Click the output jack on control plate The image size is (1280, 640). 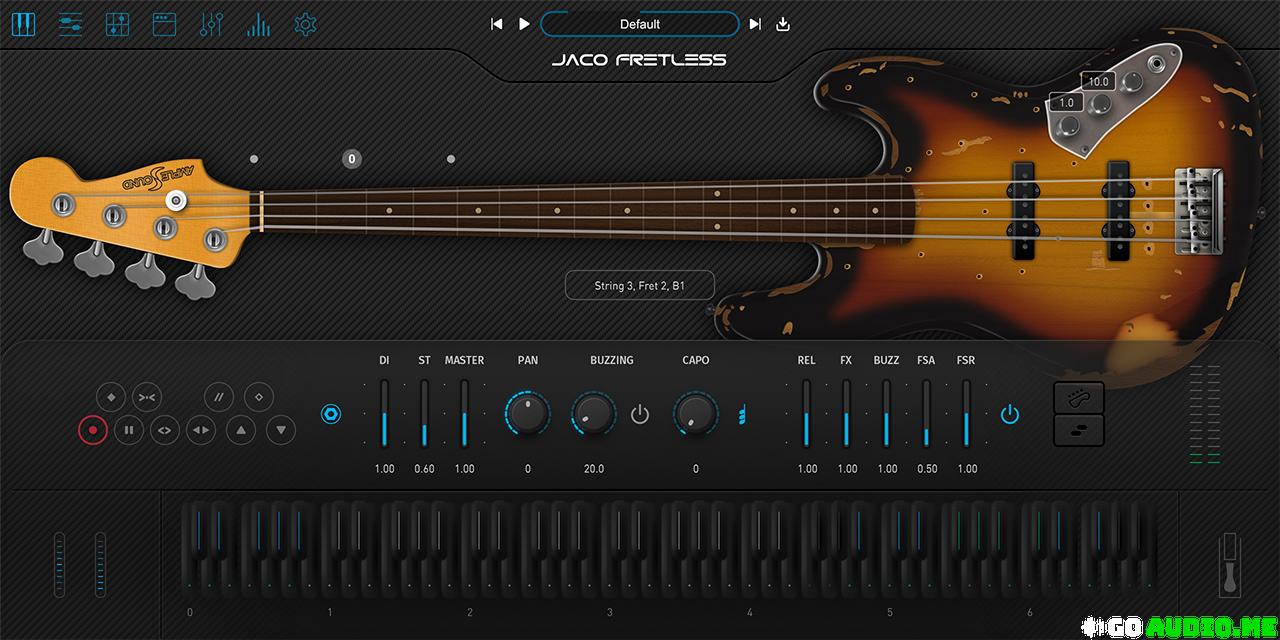[x=1159, y=66]
